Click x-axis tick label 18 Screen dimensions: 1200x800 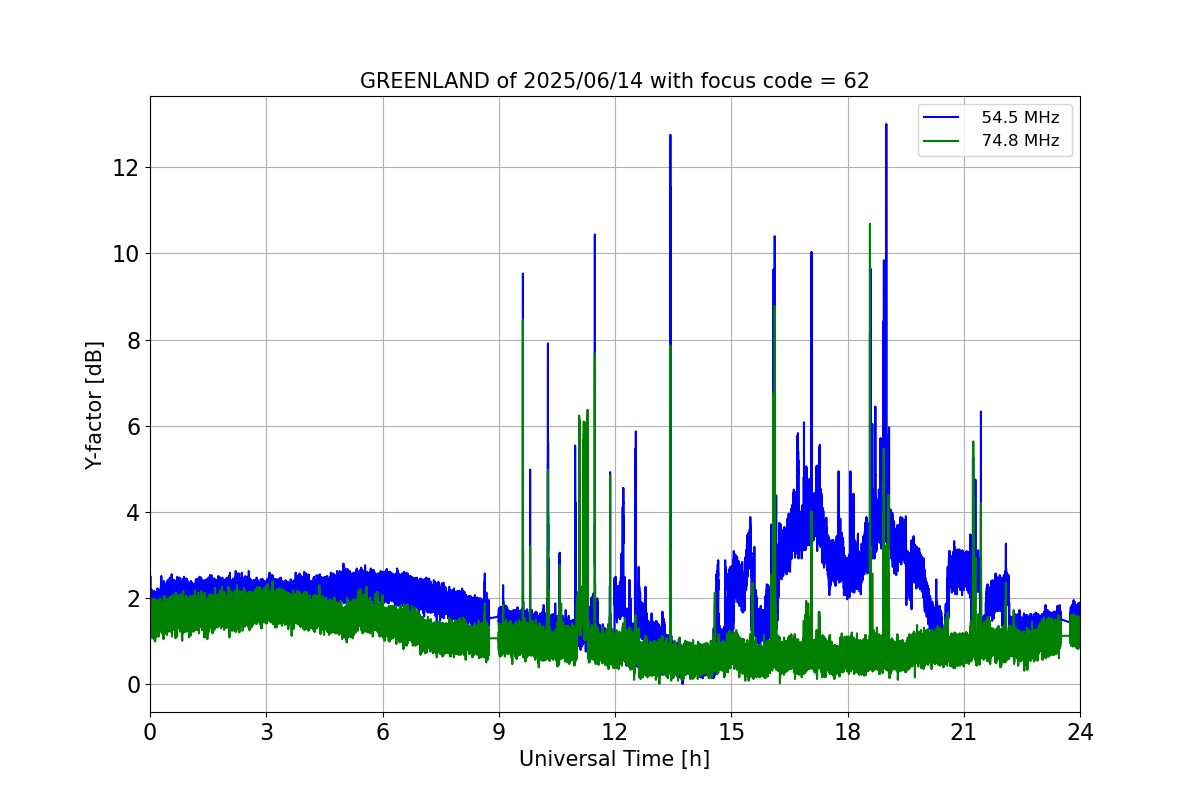[848, 732]
